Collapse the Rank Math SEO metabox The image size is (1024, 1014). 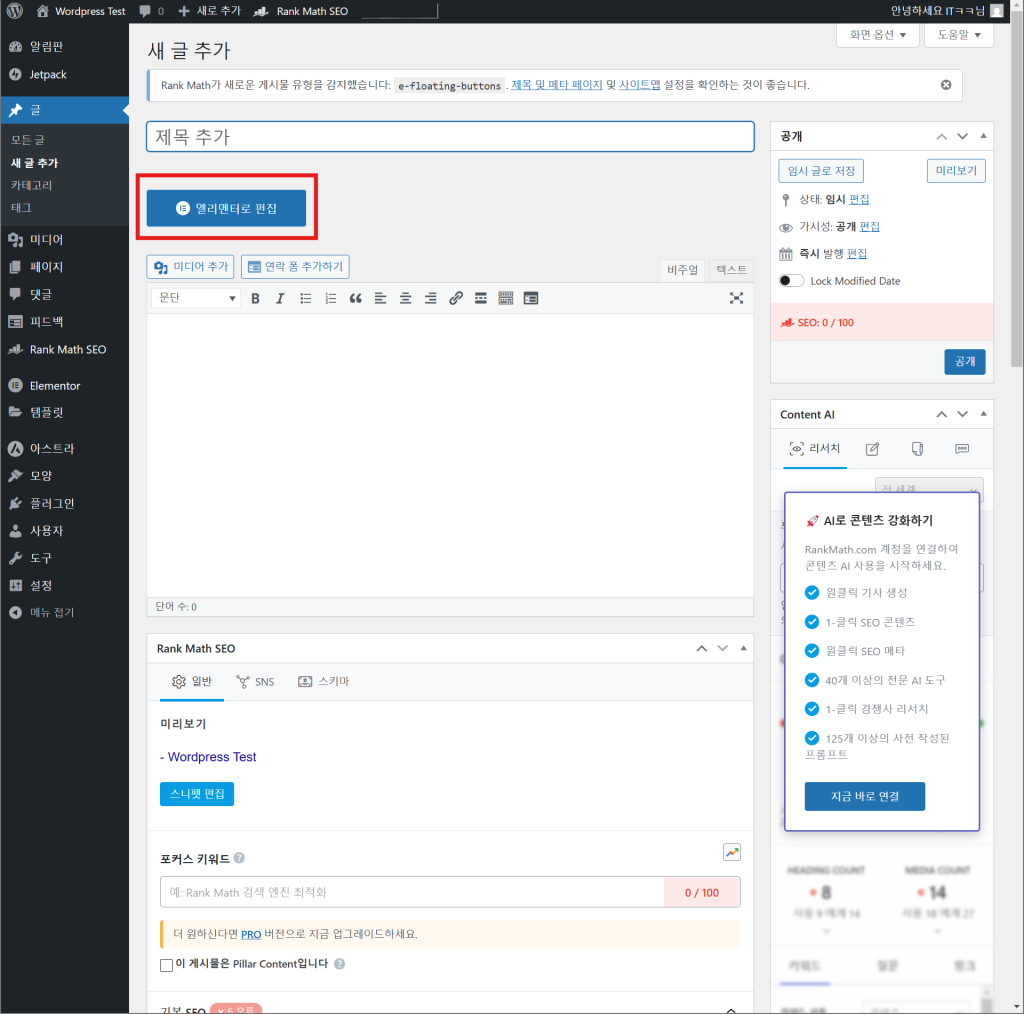[x=743, y=648]
